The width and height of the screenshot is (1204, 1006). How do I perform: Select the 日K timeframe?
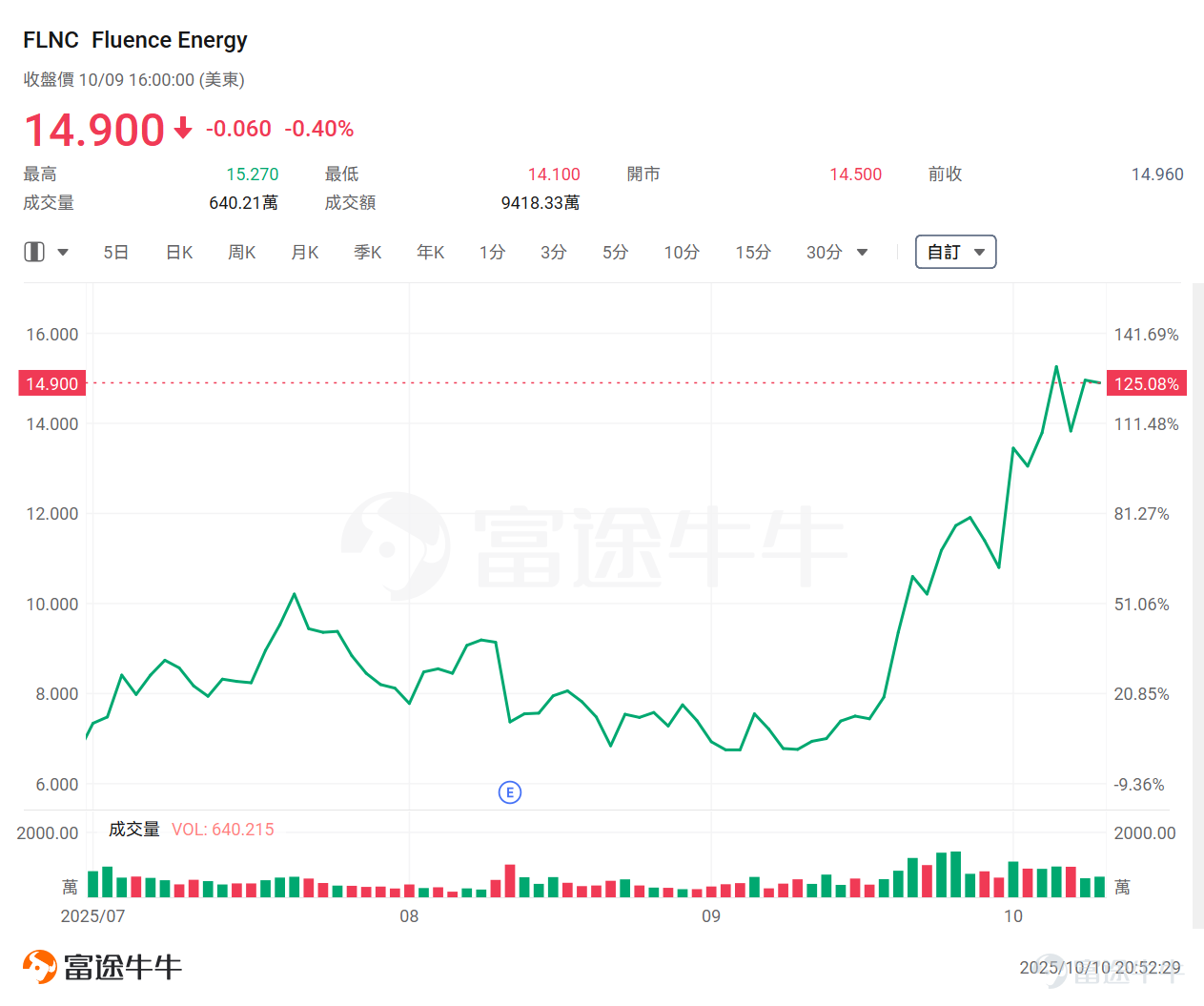(179, 252)
